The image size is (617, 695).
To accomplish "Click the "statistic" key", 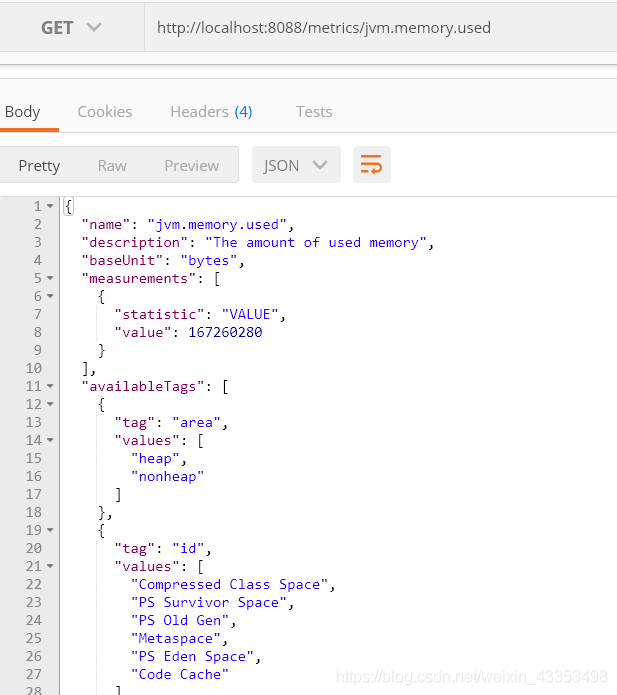I will (x=159, y=314).
